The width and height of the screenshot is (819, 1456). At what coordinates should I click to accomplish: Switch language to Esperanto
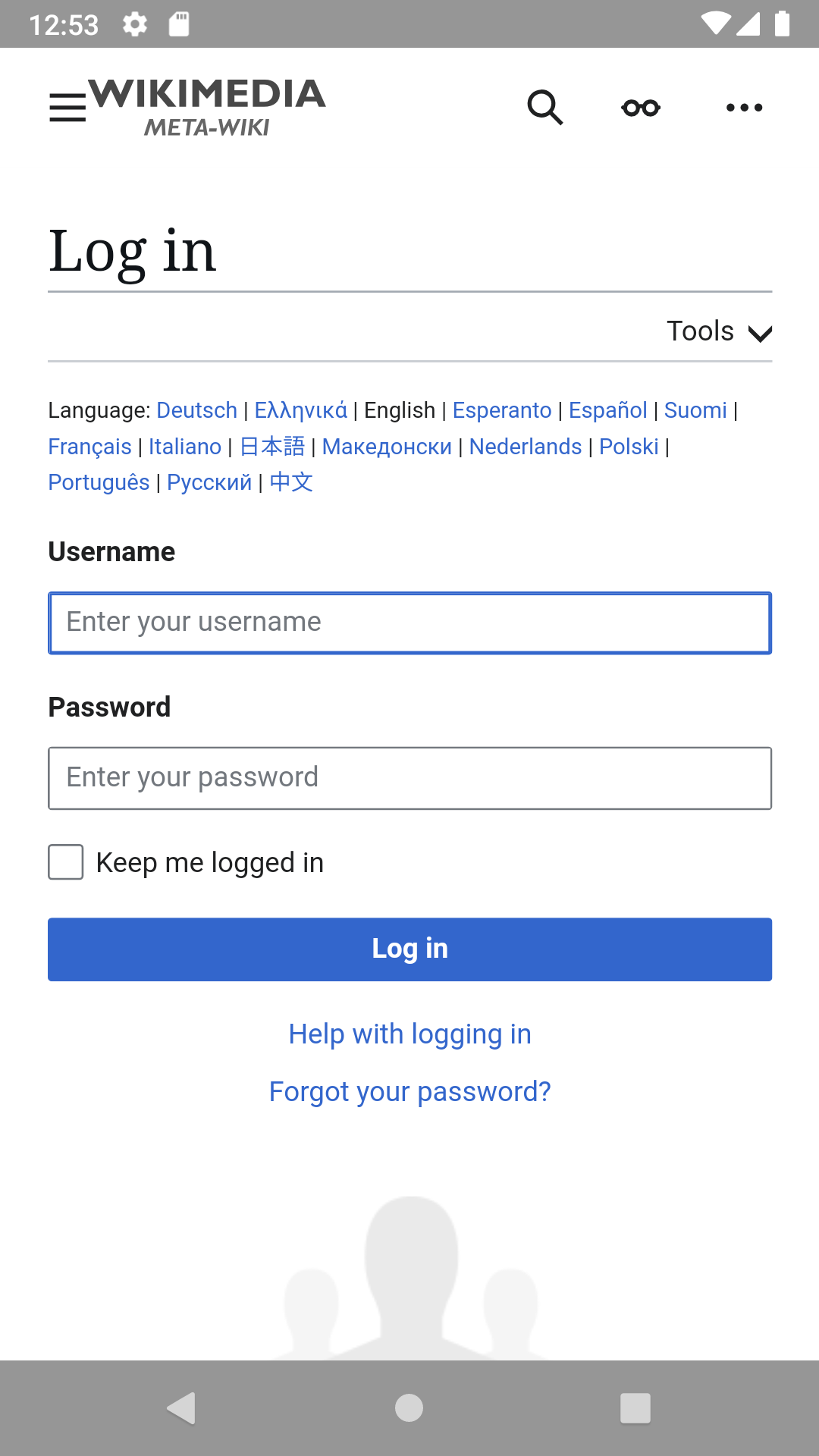[502, 410]
